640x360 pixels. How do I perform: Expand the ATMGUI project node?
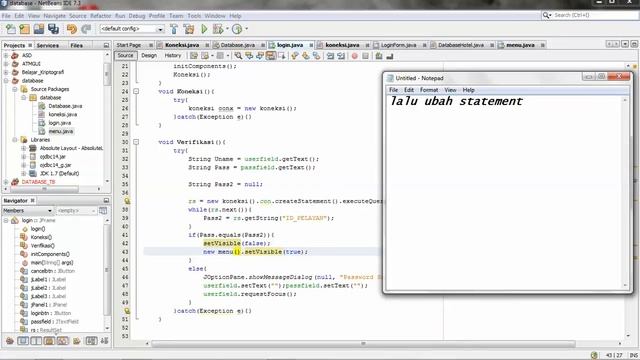(6, 64)
